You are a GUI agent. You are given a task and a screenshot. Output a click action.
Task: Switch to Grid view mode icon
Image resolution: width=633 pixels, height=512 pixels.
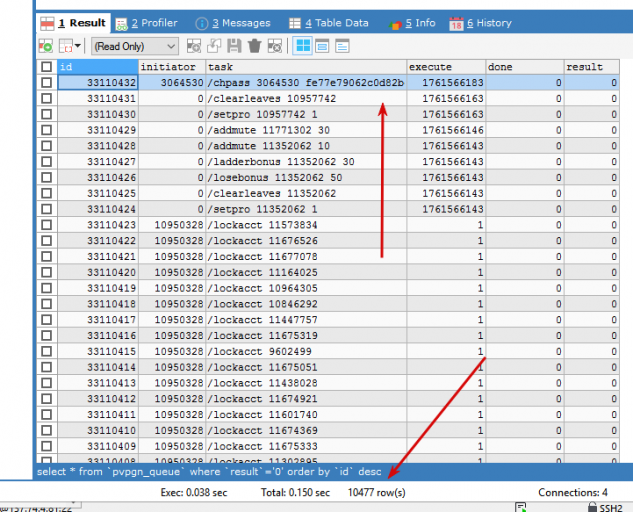(x=302, y=46)
